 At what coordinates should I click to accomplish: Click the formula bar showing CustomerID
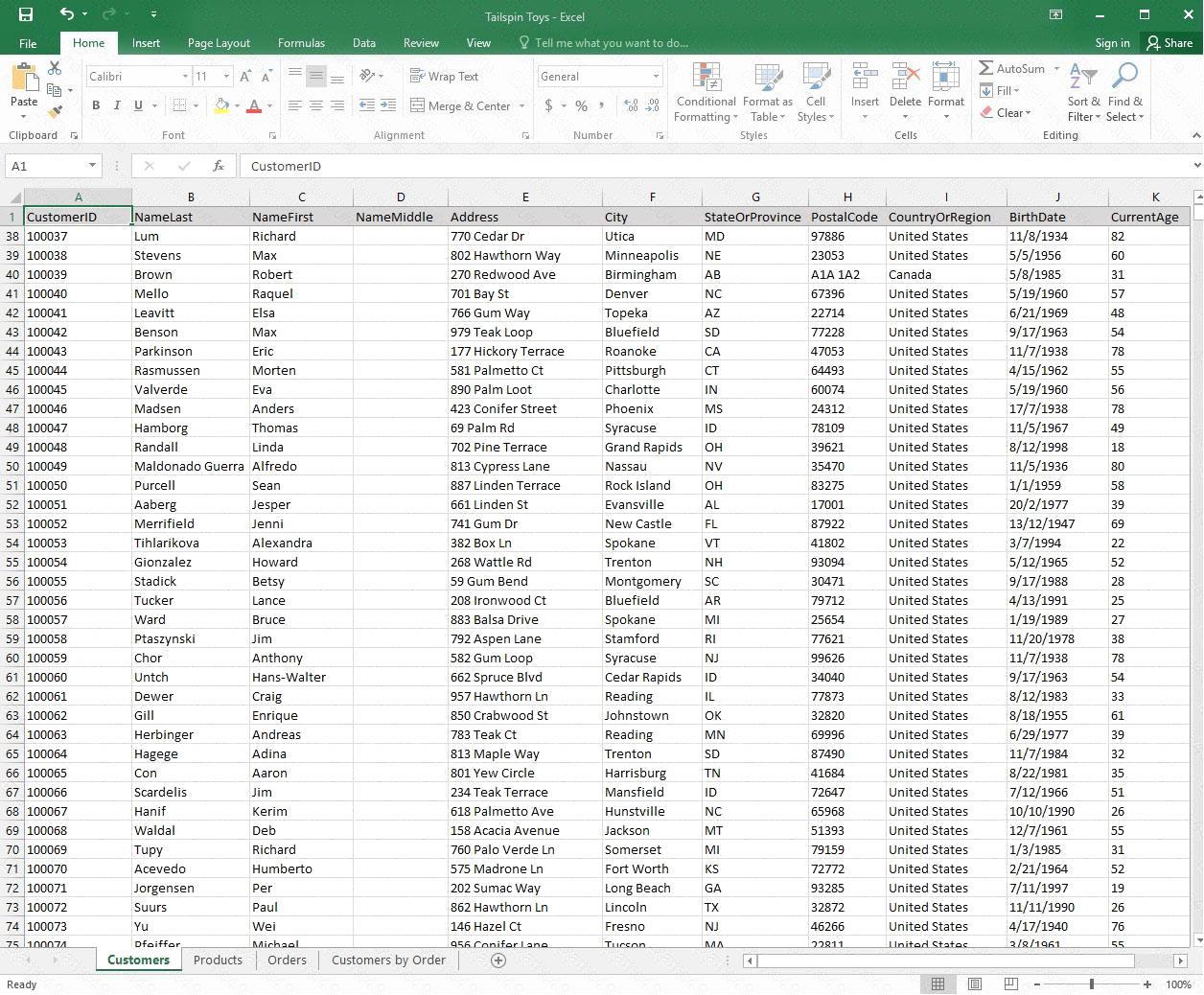[x=714, y=166]
